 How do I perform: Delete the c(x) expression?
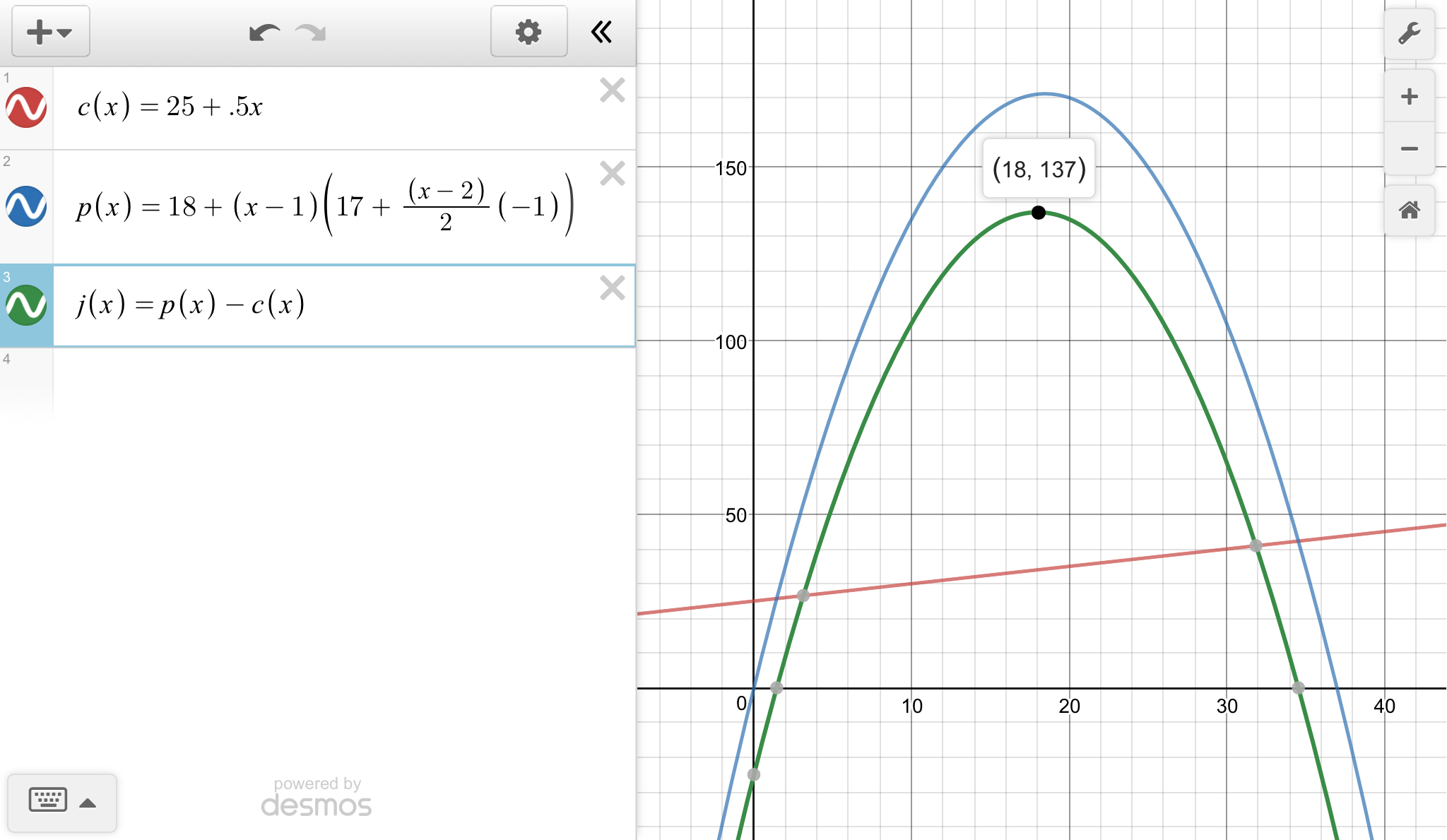pos(612,90)
